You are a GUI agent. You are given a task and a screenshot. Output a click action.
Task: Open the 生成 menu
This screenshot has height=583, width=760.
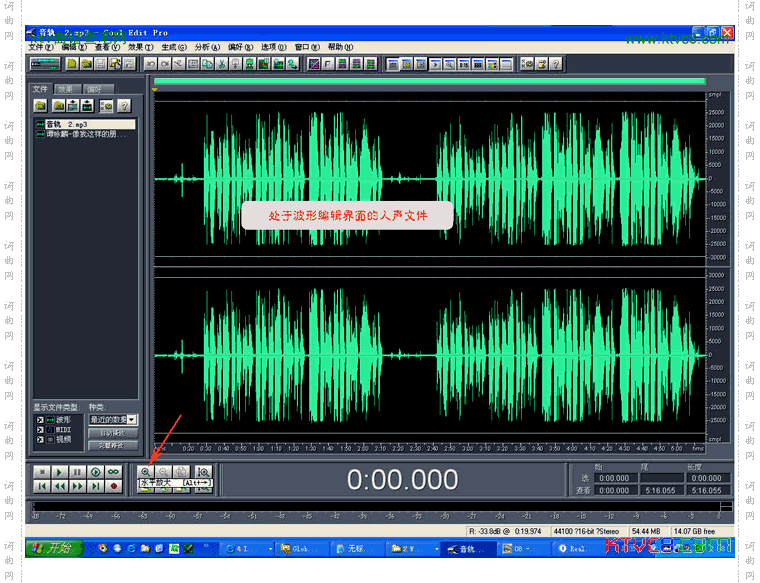[x=174, y=47]
